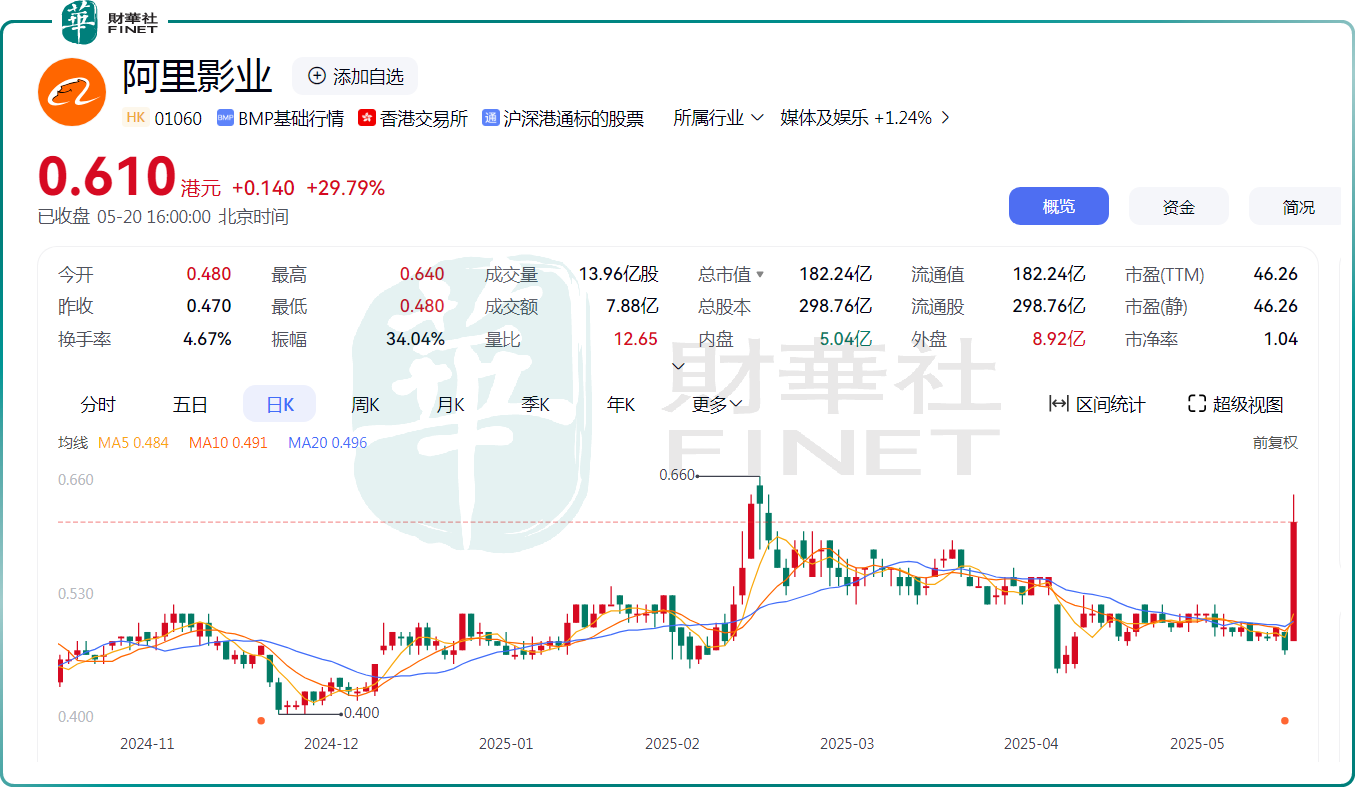The height and width of the screenshot is (807, 1355).
Task: Click the 昨收 value 0.470
Action: point(209,306)
